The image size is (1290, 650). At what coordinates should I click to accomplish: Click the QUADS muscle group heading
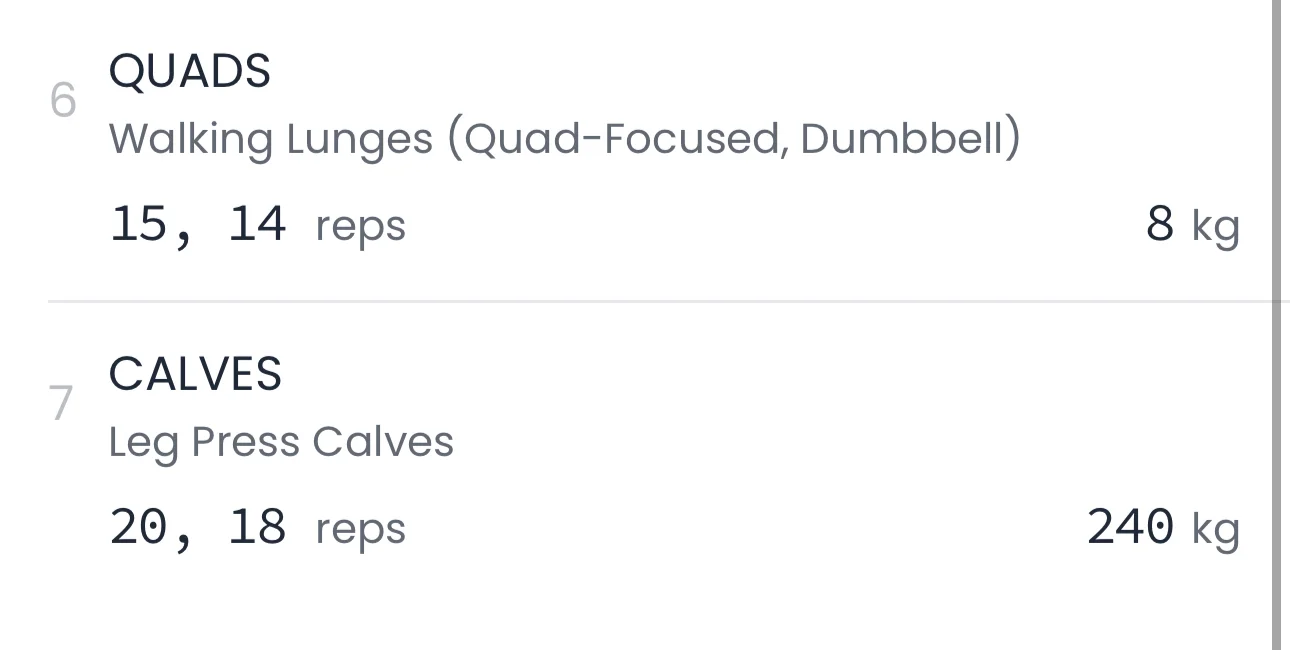pyautogui.click(x=189, y=72)
